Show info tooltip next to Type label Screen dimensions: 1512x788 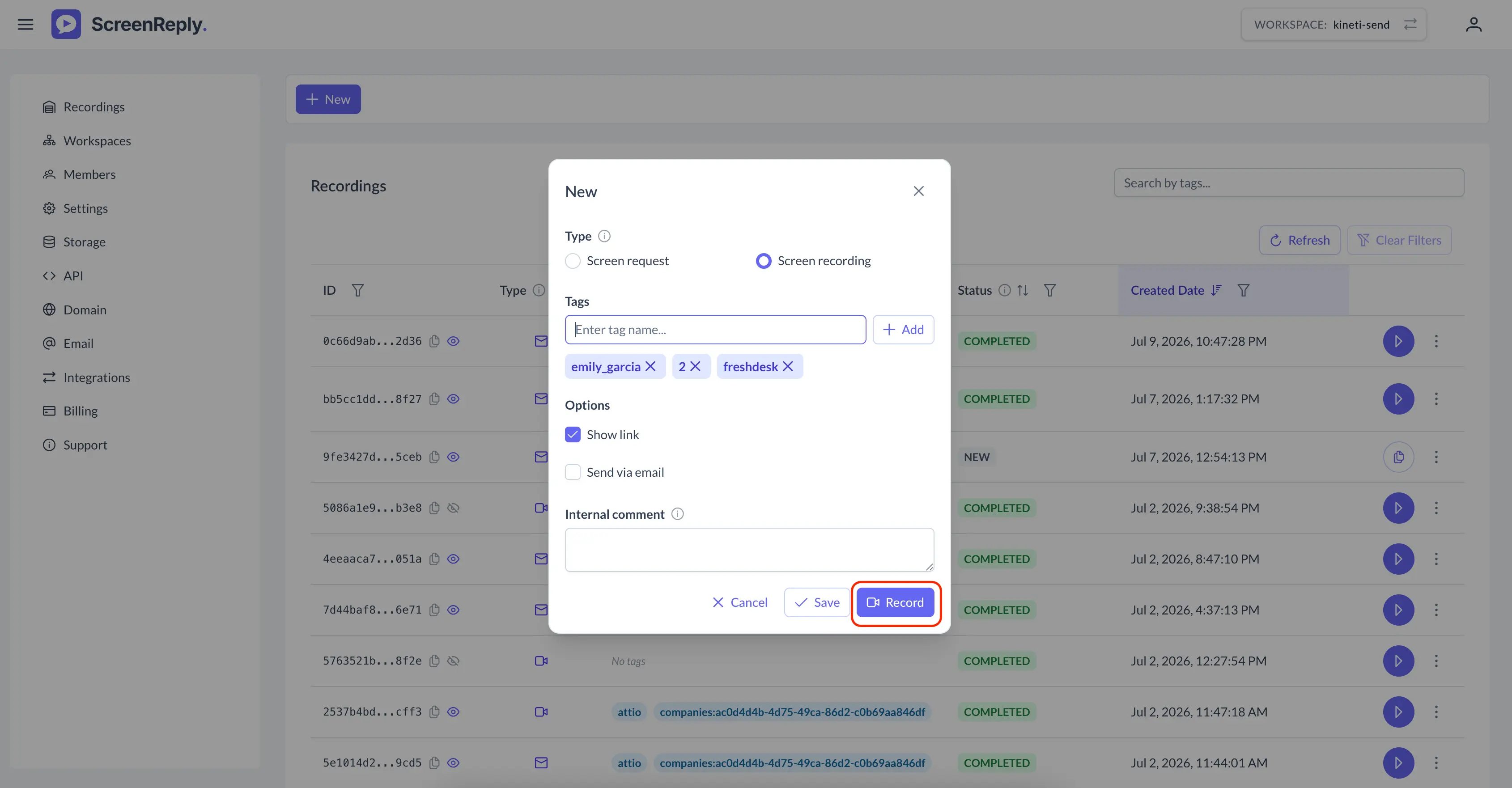click(x=604, y=236)
